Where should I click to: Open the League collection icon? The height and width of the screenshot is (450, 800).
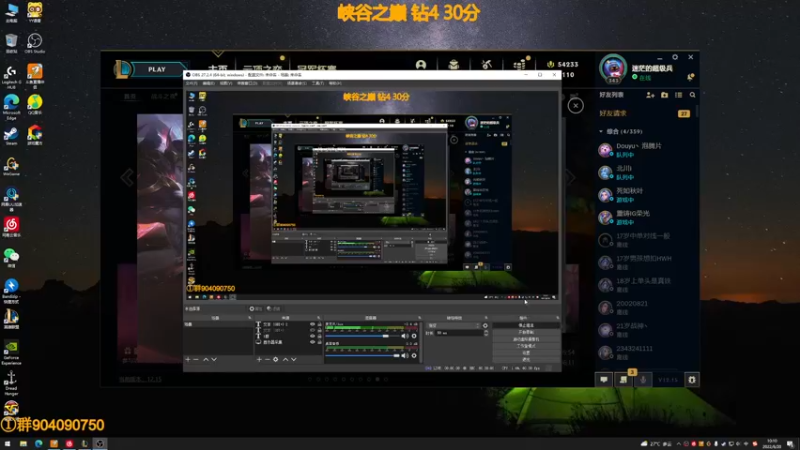454,65
